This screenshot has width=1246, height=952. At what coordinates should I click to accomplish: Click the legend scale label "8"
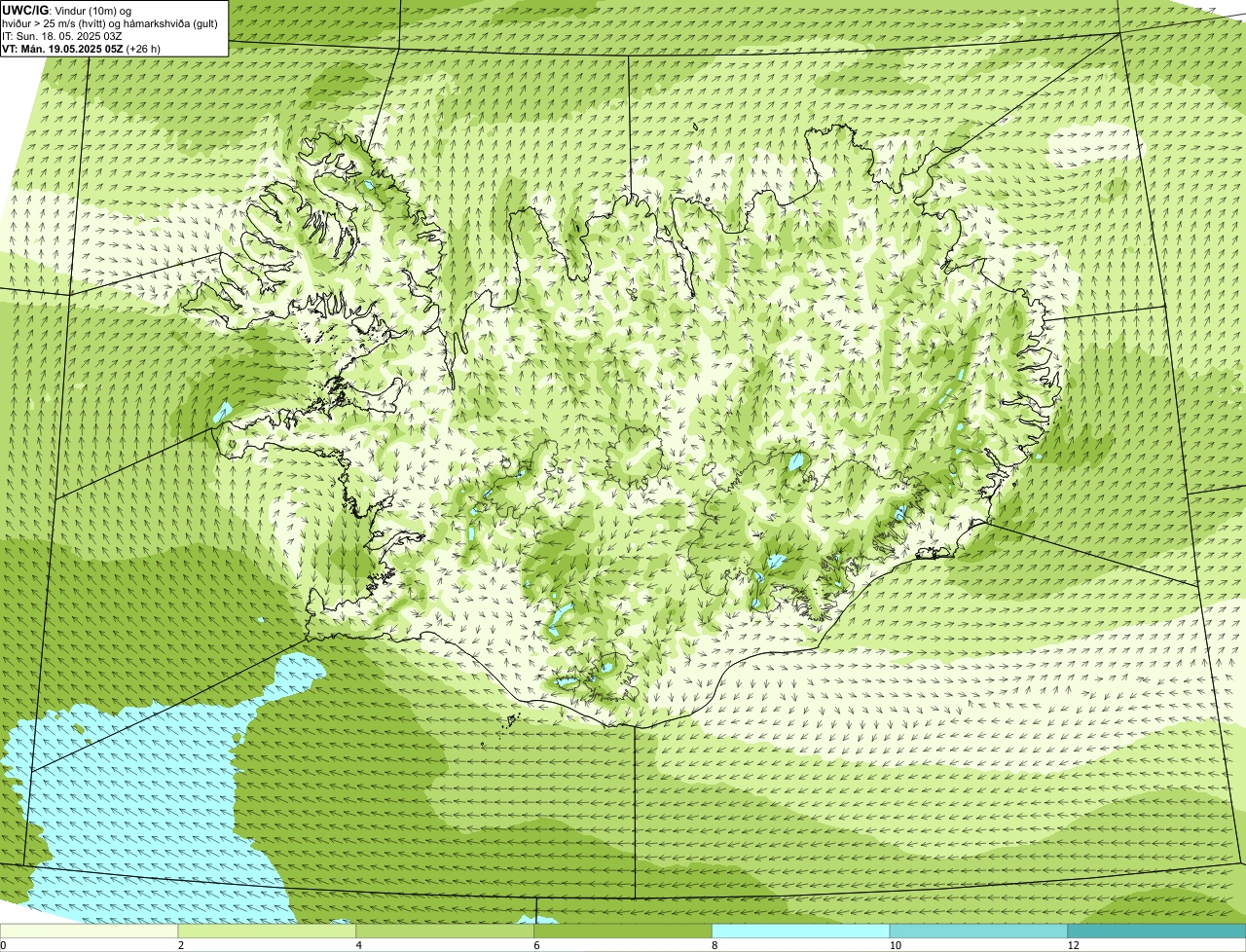click(715, 945)
